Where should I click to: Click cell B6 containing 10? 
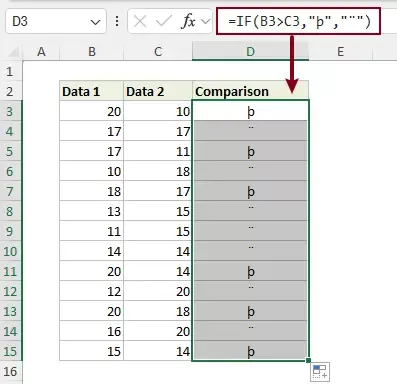pyautogui.click(x=92, y=171)
